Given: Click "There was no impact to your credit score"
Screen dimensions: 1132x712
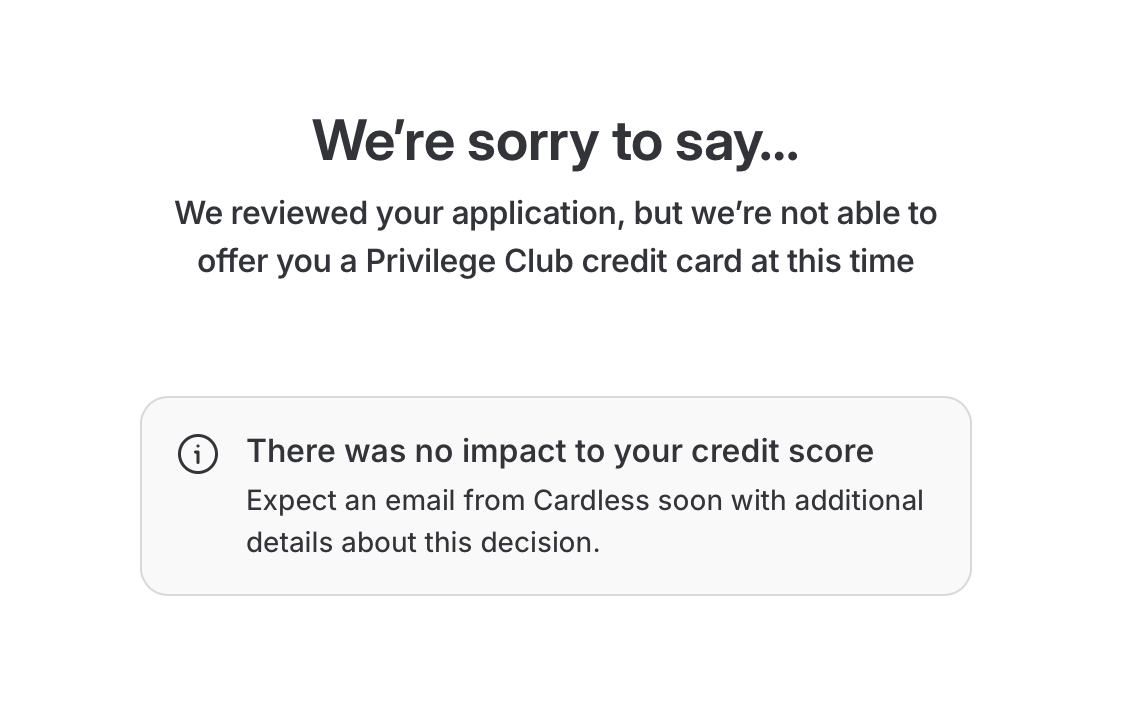Looking at the screenshot, I should [560, 451].
